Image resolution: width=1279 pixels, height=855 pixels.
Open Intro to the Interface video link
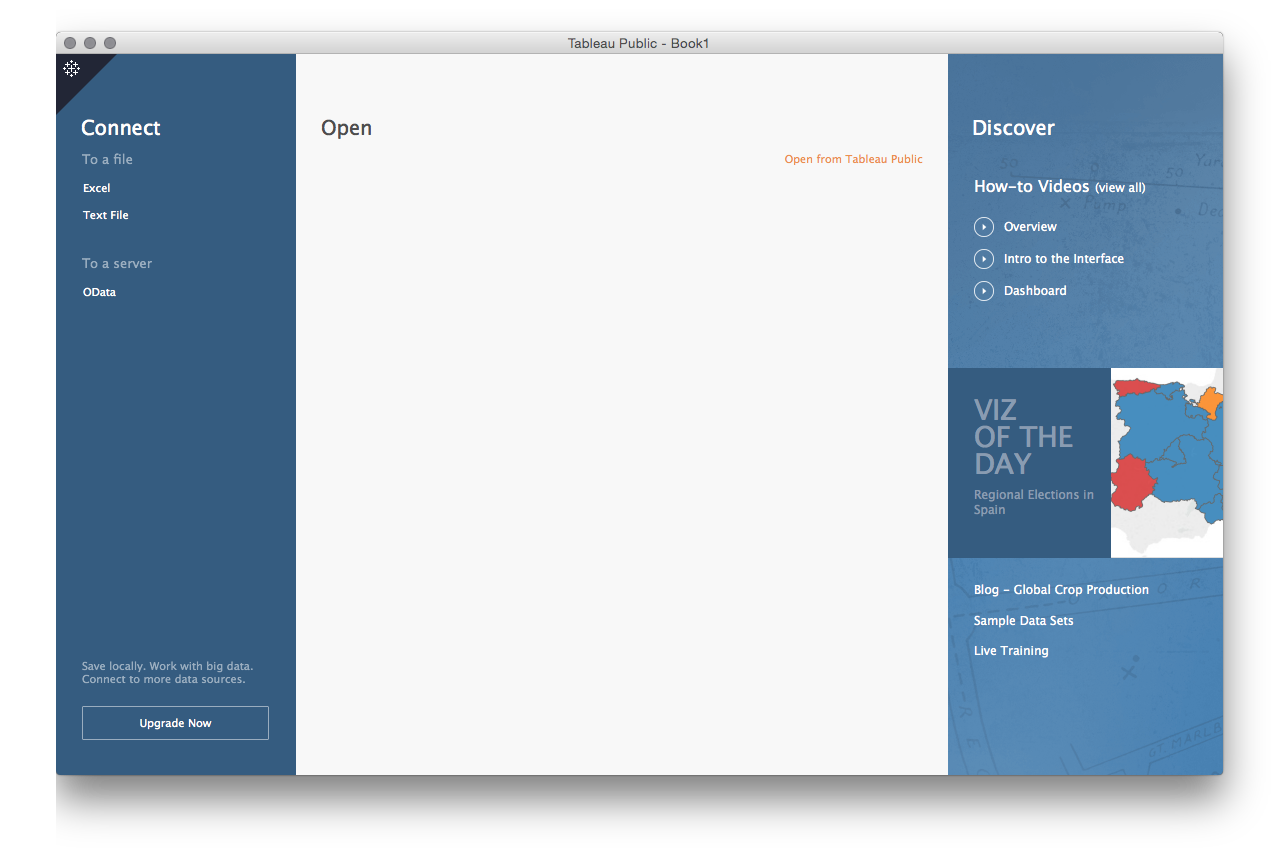[1064, 259]
